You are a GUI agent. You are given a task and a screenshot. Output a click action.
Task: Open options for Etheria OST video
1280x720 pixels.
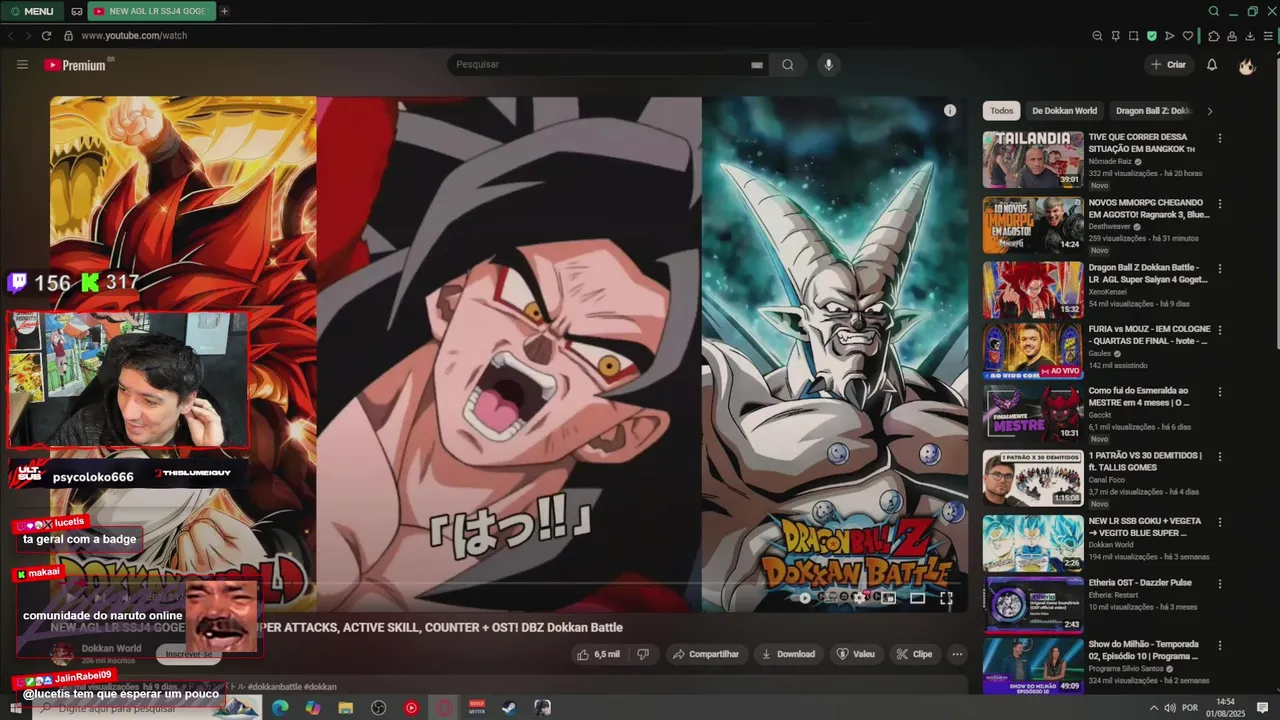[1220, 582]
